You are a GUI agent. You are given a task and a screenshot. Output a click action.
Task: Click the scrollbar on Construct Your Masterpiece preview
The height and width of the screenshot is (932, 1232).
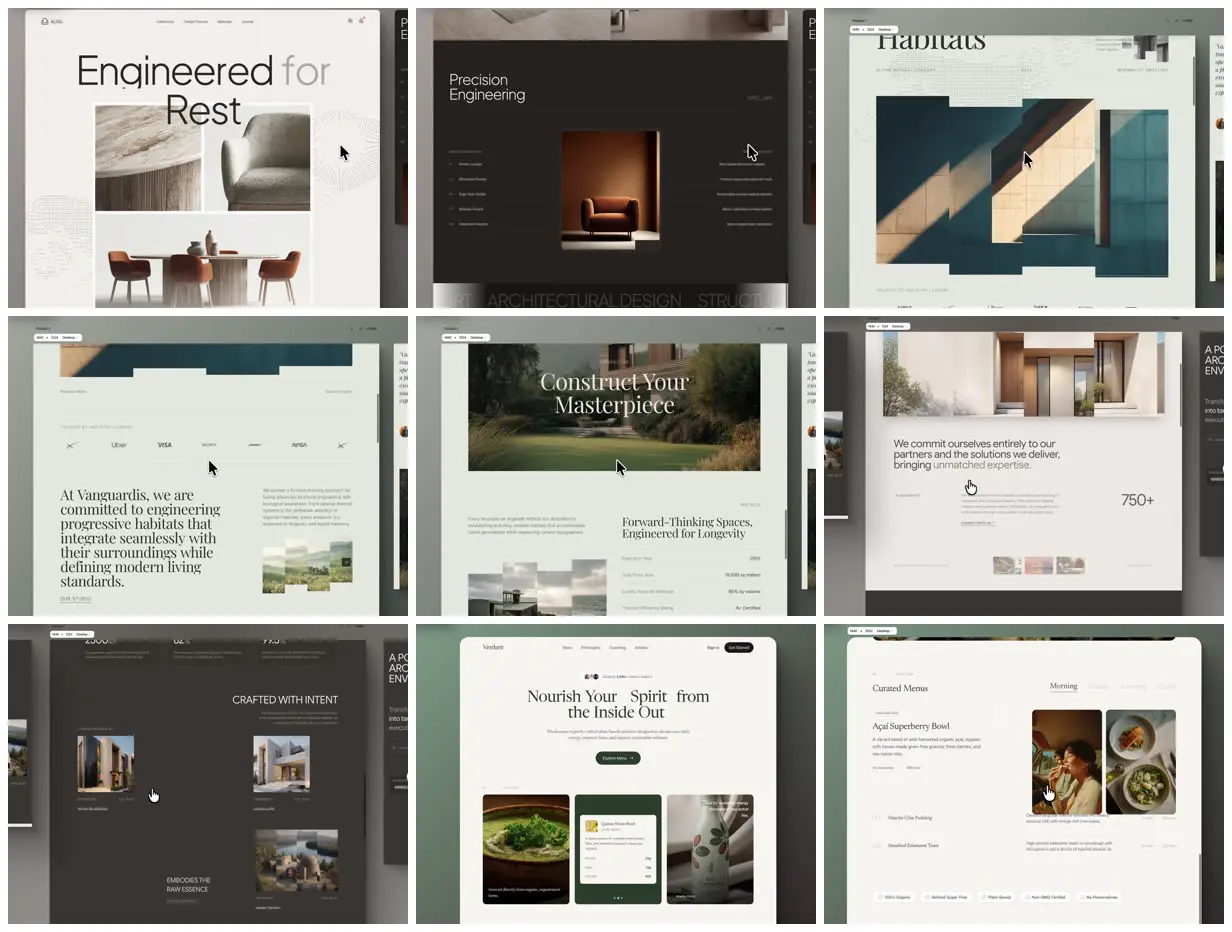[x=785, y=536]
